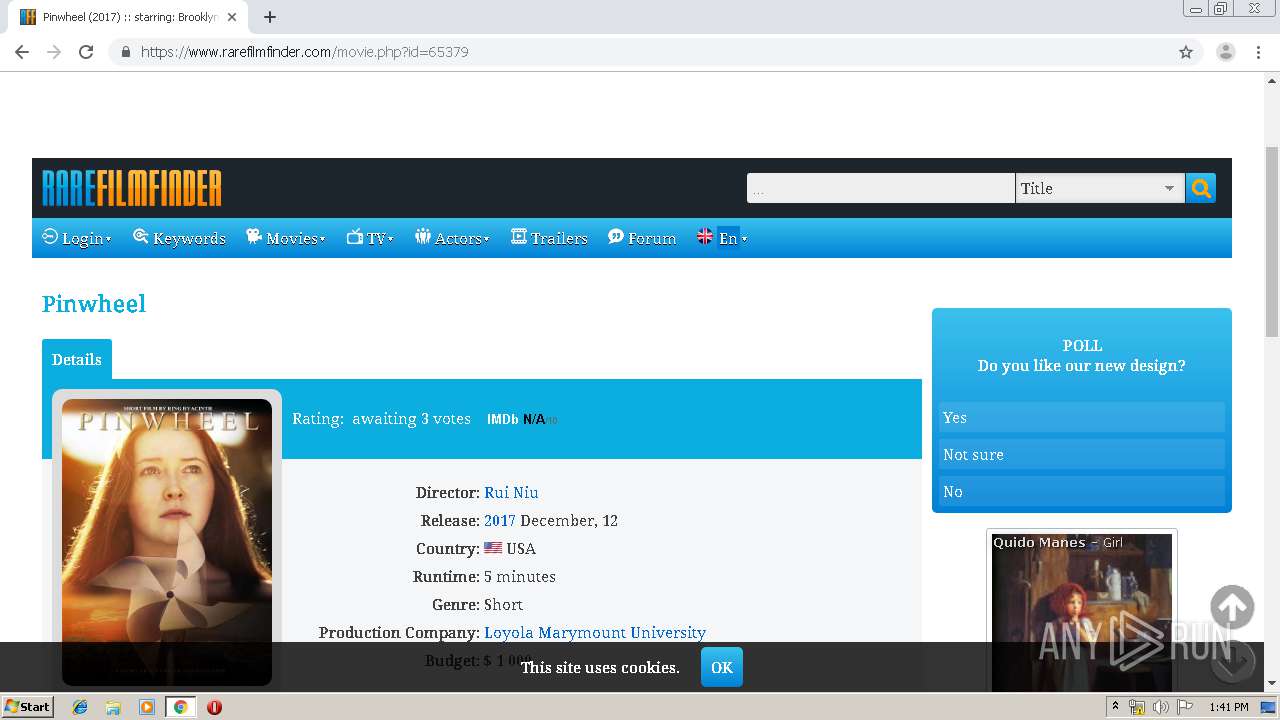Expand the TV menu
The width and height of the screenshot is (1280, 720).
[370, 238]
